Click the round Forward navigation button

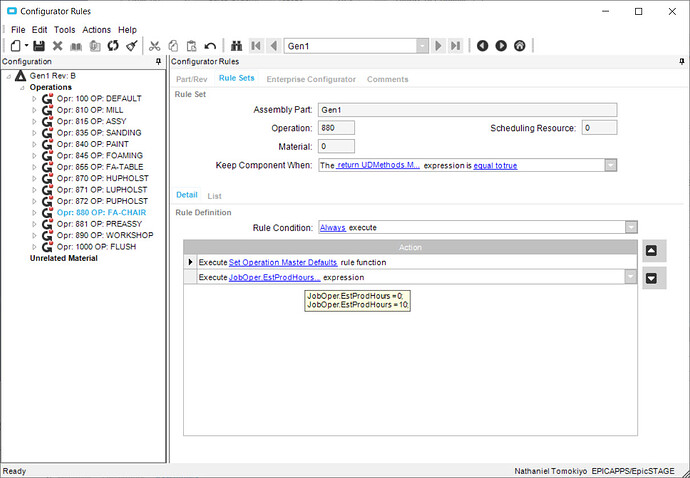[x=501, y=45]
